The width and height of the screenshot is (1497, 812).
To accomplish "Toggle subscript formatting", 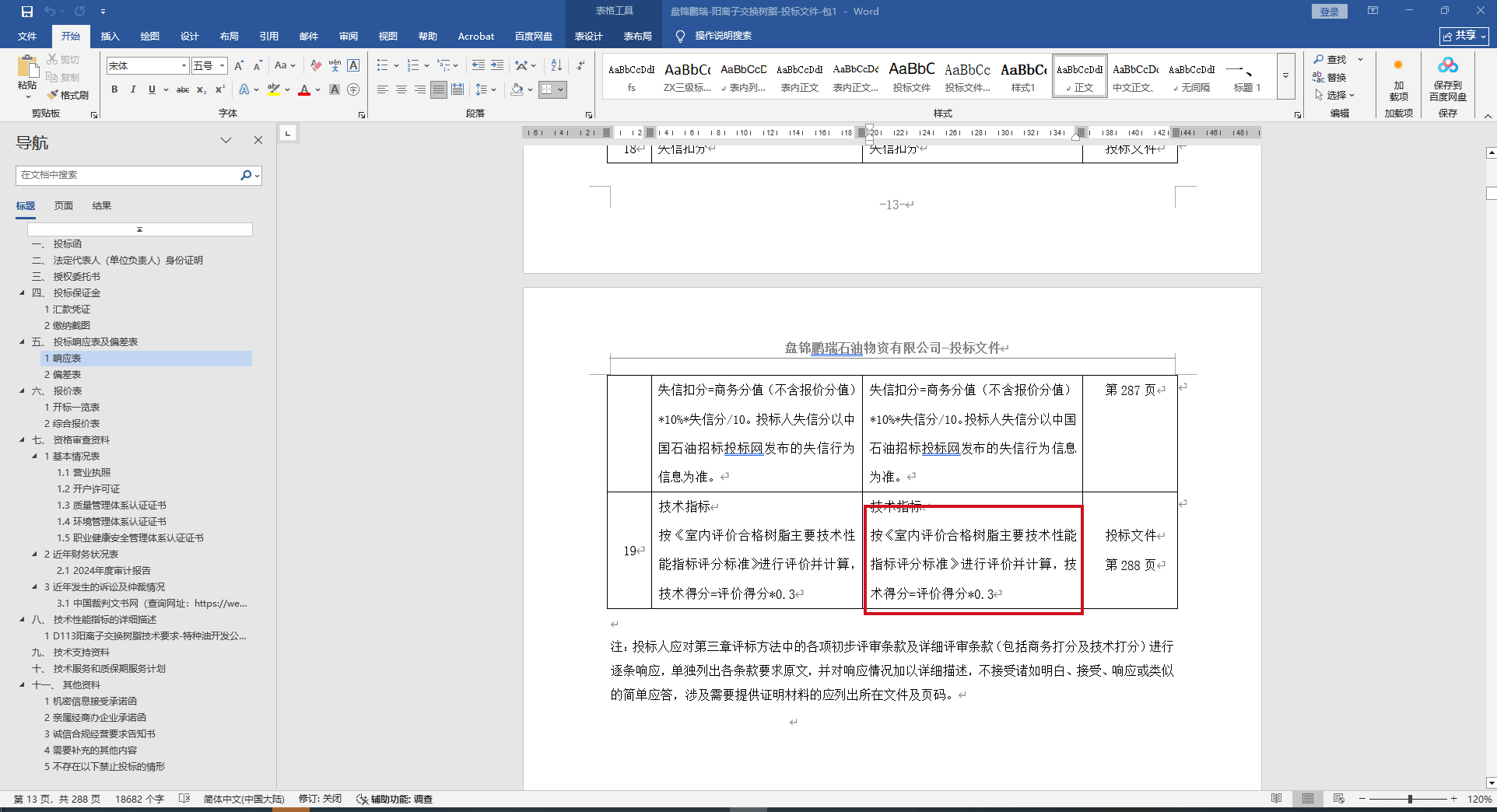I will 202,89.
